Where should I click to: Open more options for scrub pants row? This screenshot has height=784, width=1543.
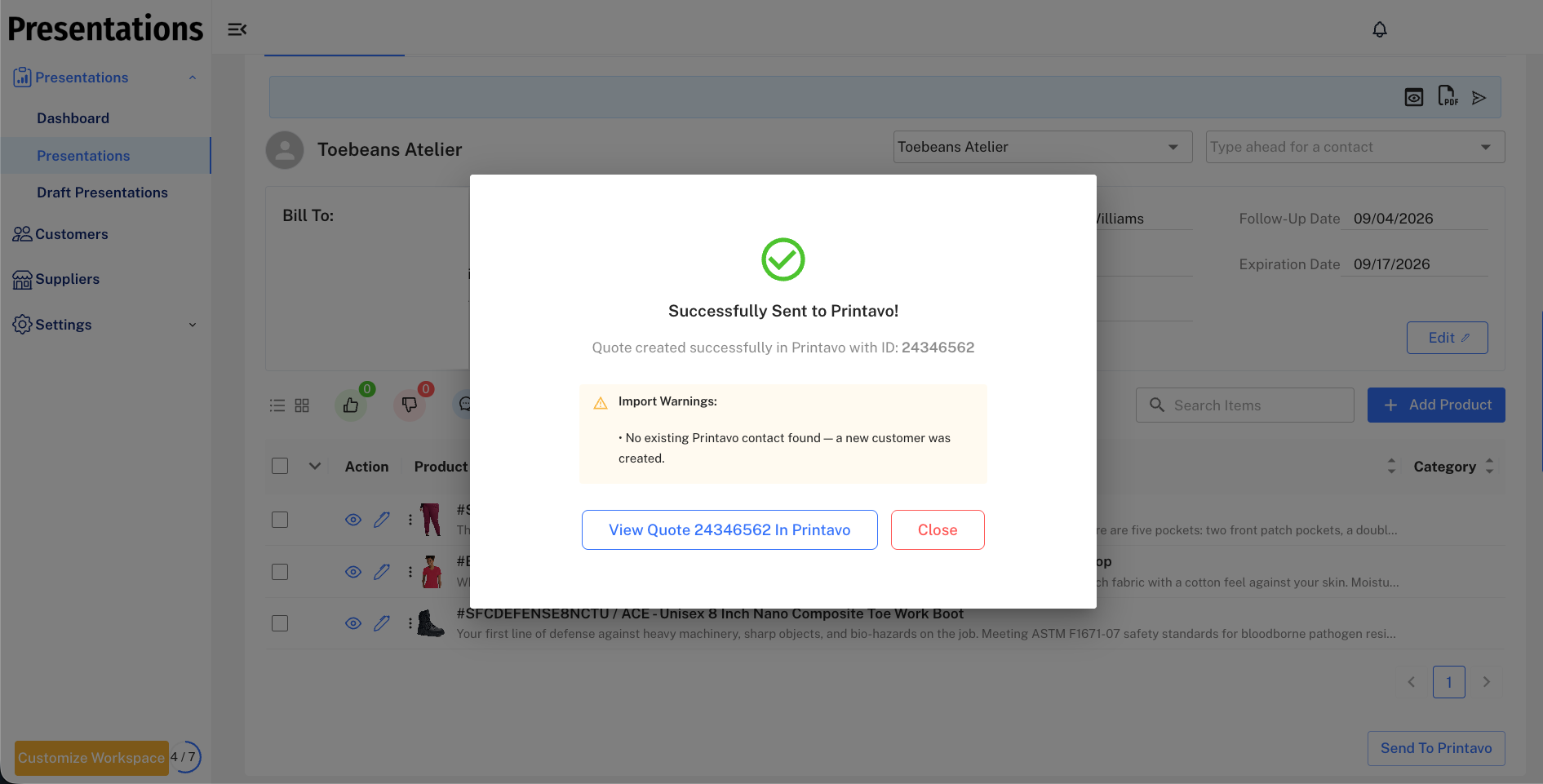click(410, 520)
